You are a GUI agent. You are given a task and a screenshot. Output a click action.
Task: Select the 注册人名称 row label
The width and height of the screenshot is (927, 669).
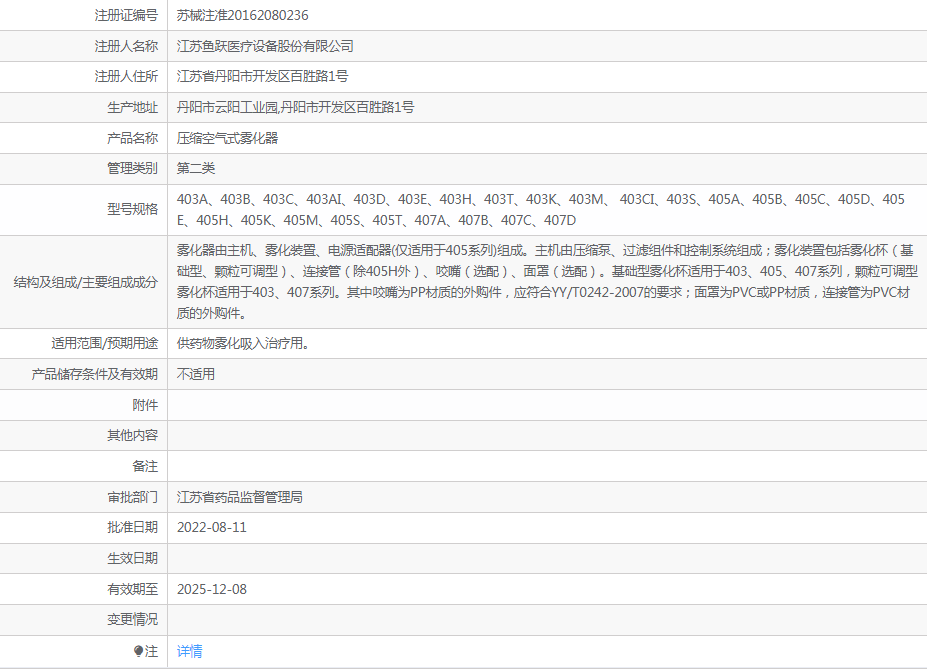coord(126,46)
